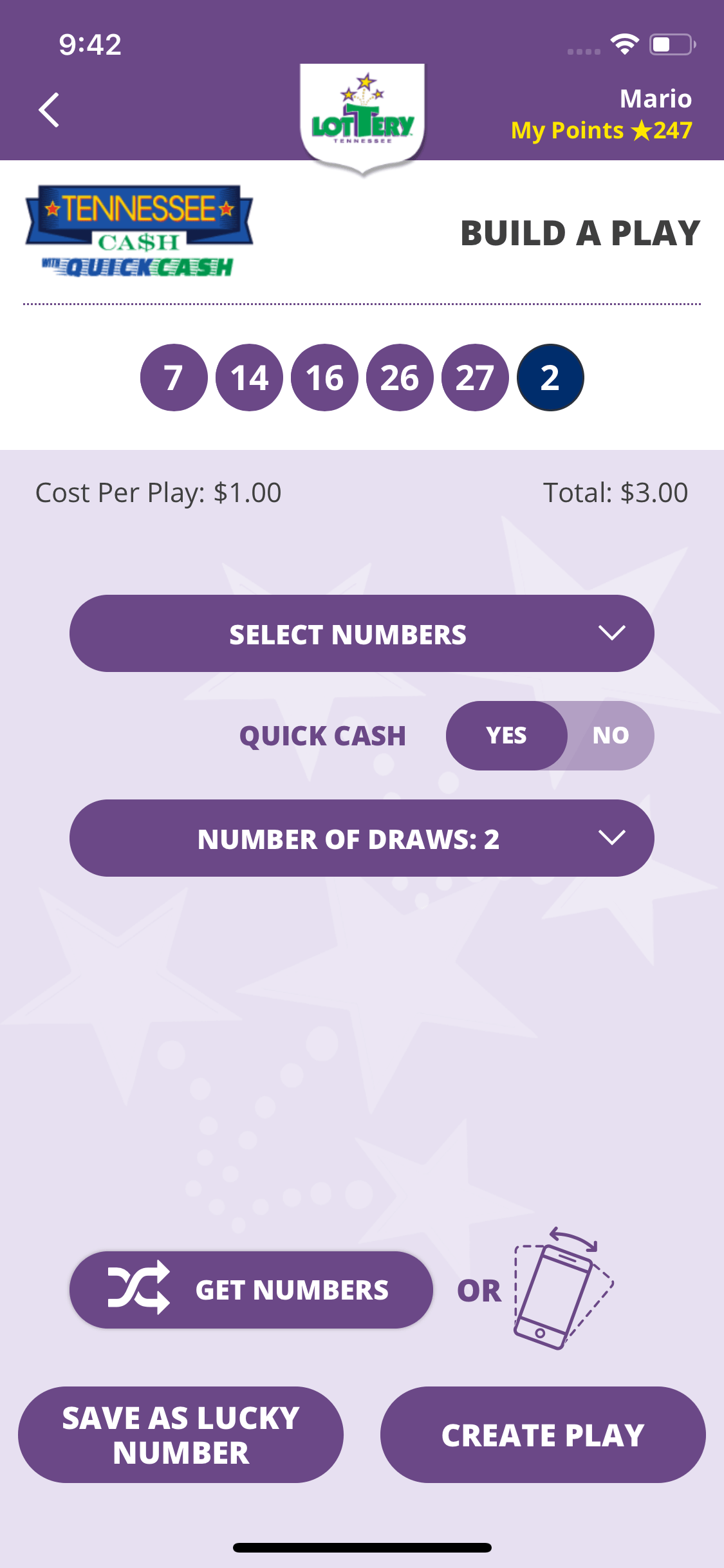The height and width of the screenshot is (1568, 724).
Task: Select the dark blue cash ball 2
Action: click(550, 377)
